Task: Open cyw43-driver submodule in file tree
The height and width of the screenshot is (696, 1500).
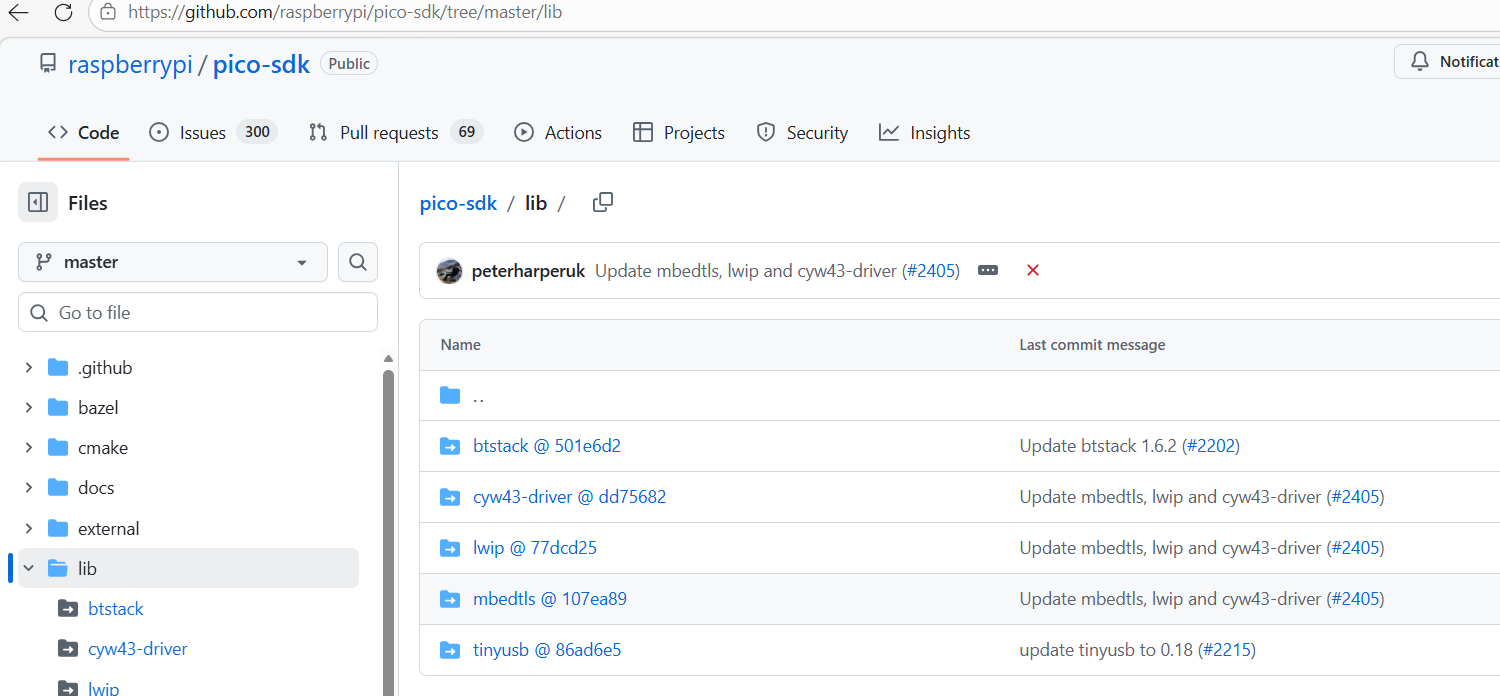Action: [x=138, y=649]
